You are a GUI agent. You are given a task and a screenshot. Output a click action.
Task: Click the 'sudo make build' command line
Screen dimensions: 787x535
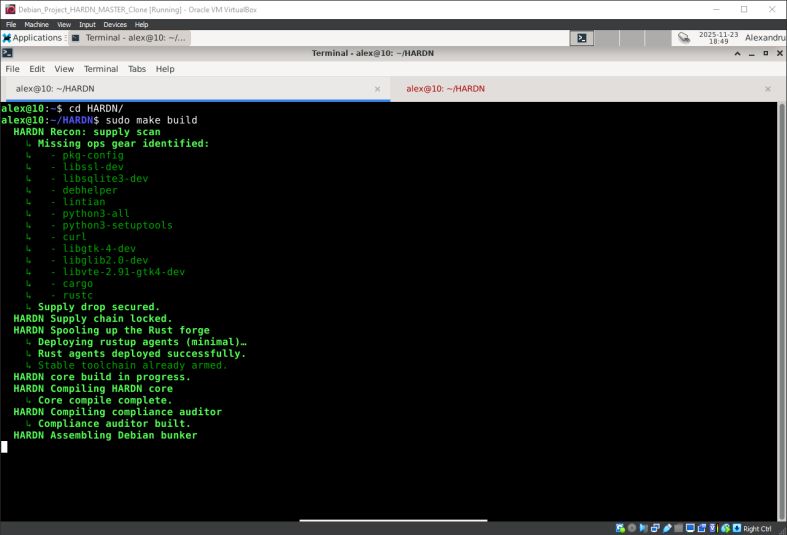click(x=151, y=120)
